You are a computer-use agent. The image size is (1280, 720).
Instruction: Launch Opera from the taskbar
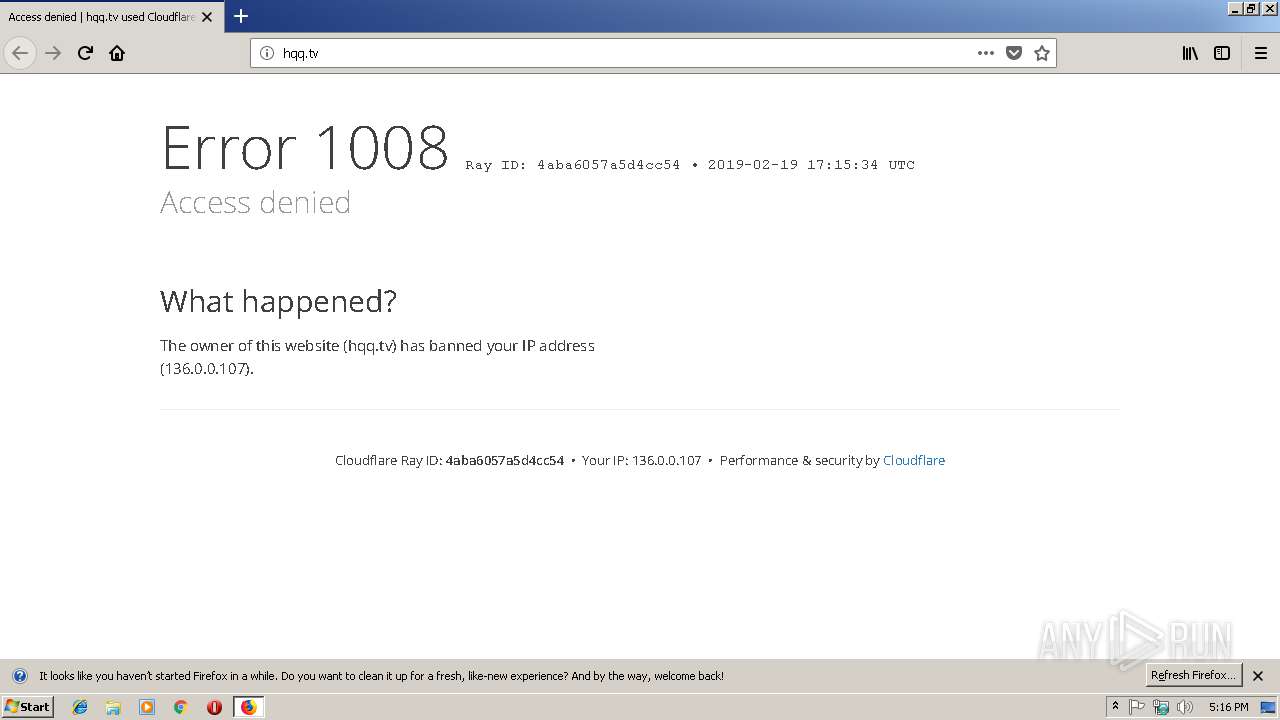214,707
